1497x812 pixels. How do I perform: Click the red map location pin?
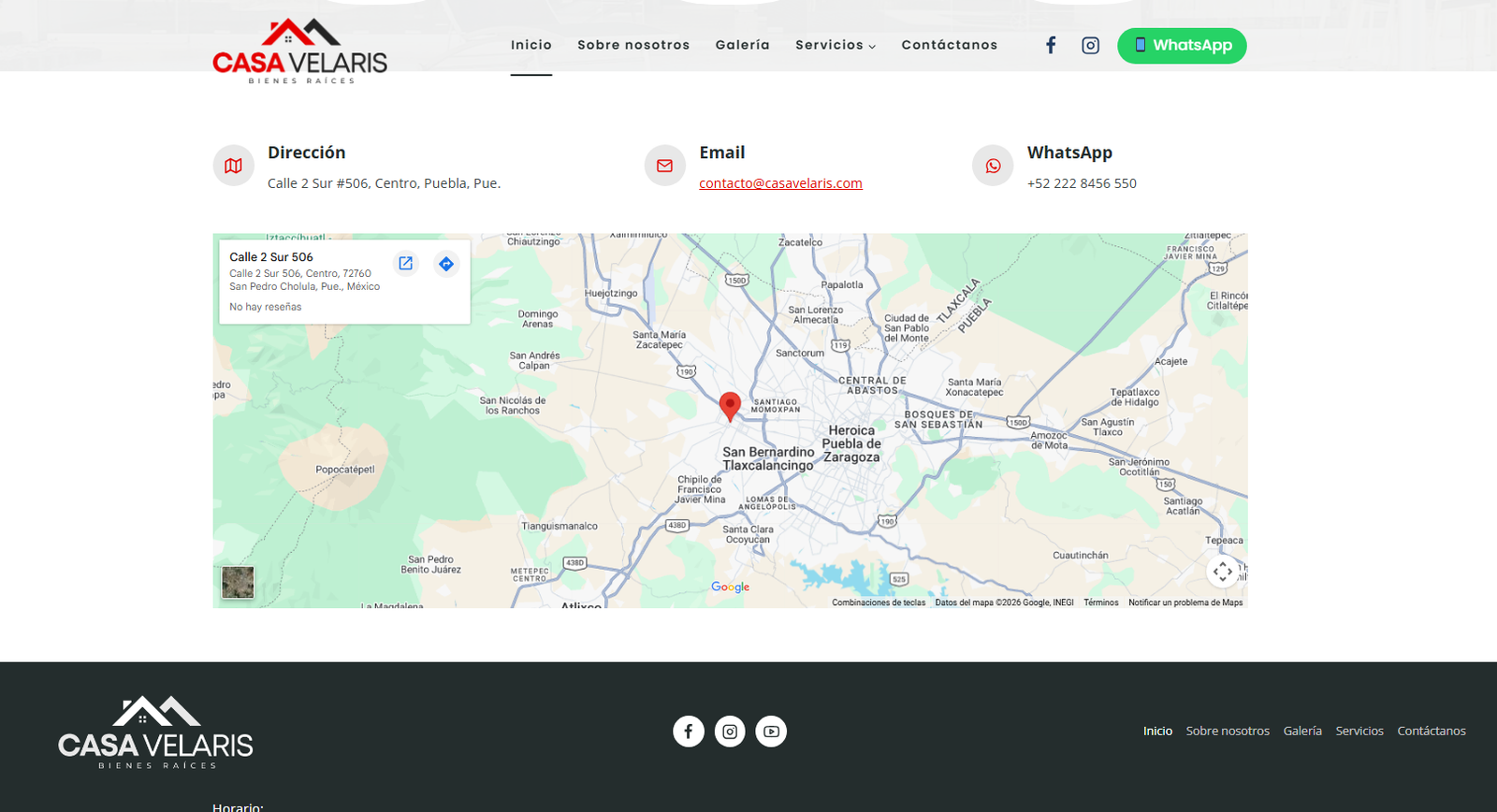[x=730, y=406]
